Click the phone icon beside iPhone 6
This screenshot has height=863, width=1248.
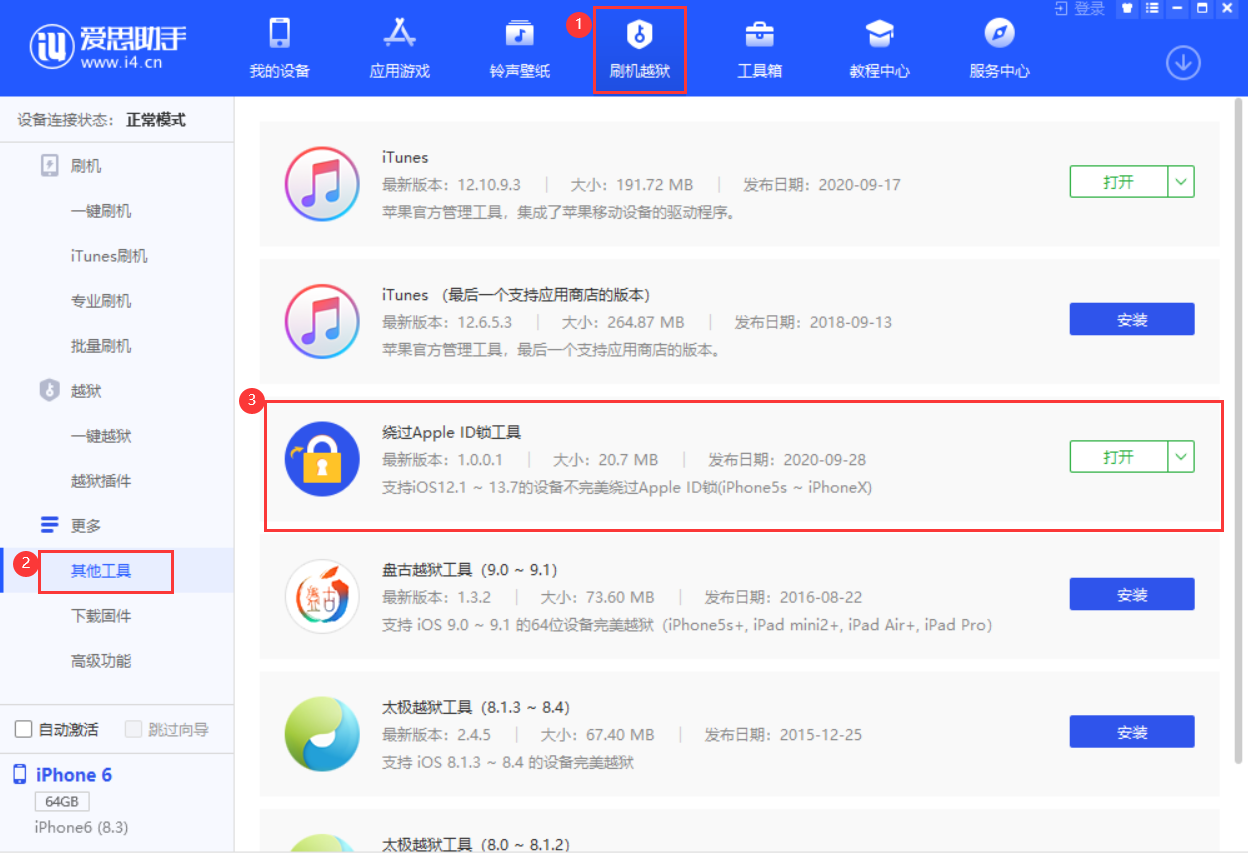tap(20, 774)
